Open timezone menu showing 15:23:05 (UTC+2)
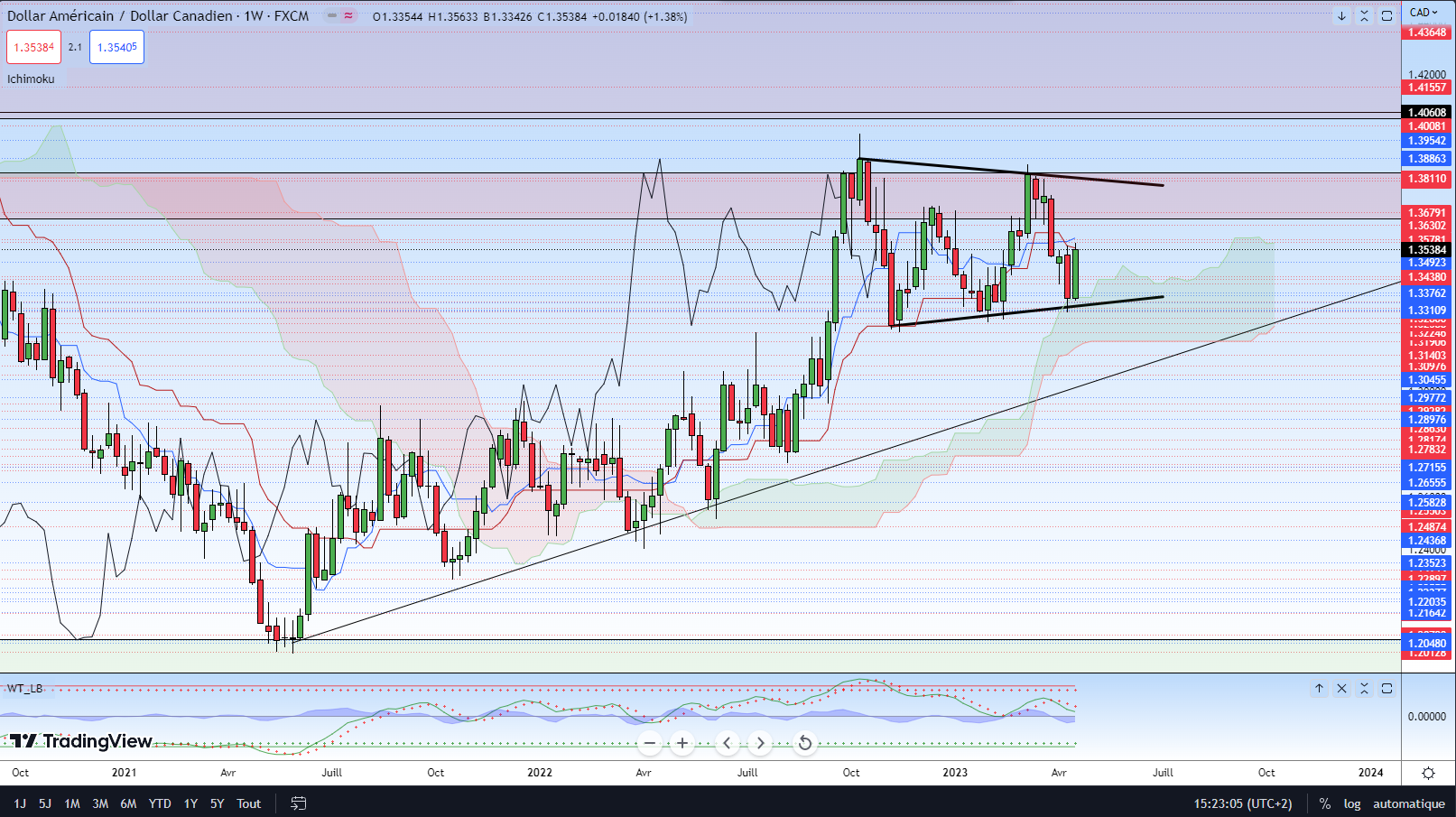1456x817 pixels. [1242, 803]
